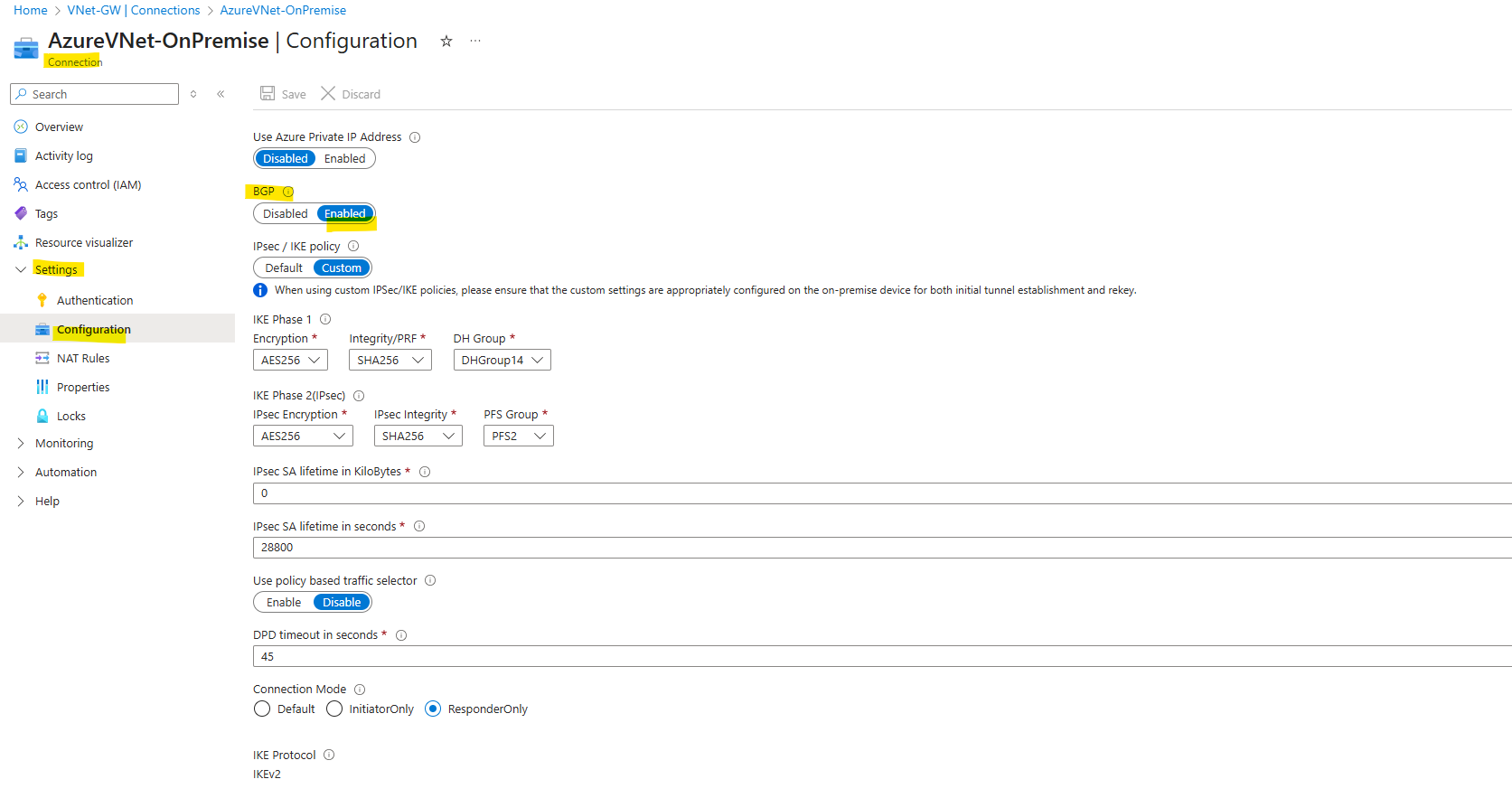This screenshot has width=1512, height=798.
Task: Click info icon next to IPsec SA lifetime in KiloBytes
Action: tap(425, 472)
